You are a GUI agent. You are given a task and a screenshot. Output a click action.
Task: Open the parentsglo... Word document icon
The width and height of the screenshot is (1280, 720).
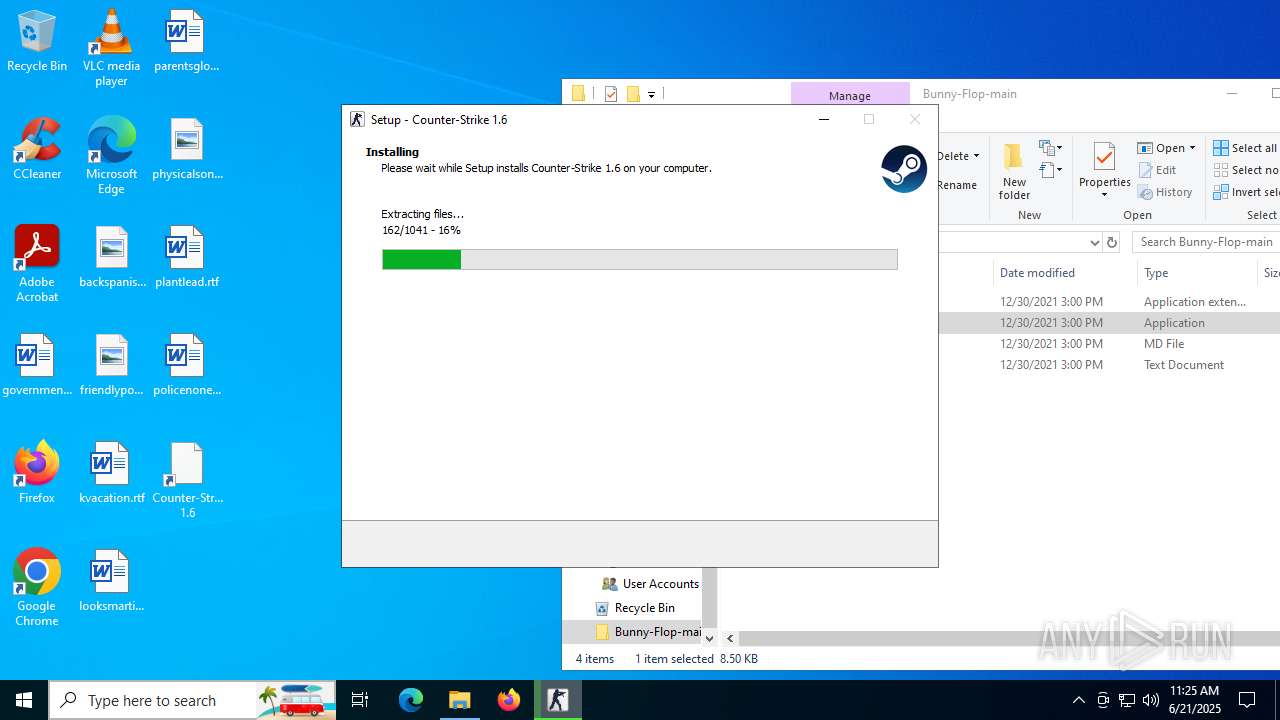point(186,42)
